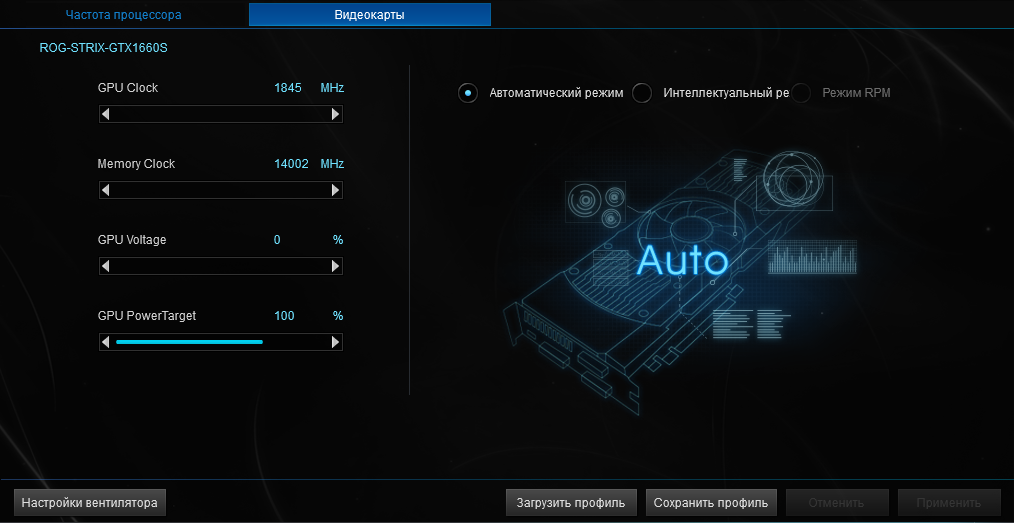Click the Memory Clock slider track
The width and height of the screenshot is (1014, 523).
pyautogui.click(x=221, y=190)
